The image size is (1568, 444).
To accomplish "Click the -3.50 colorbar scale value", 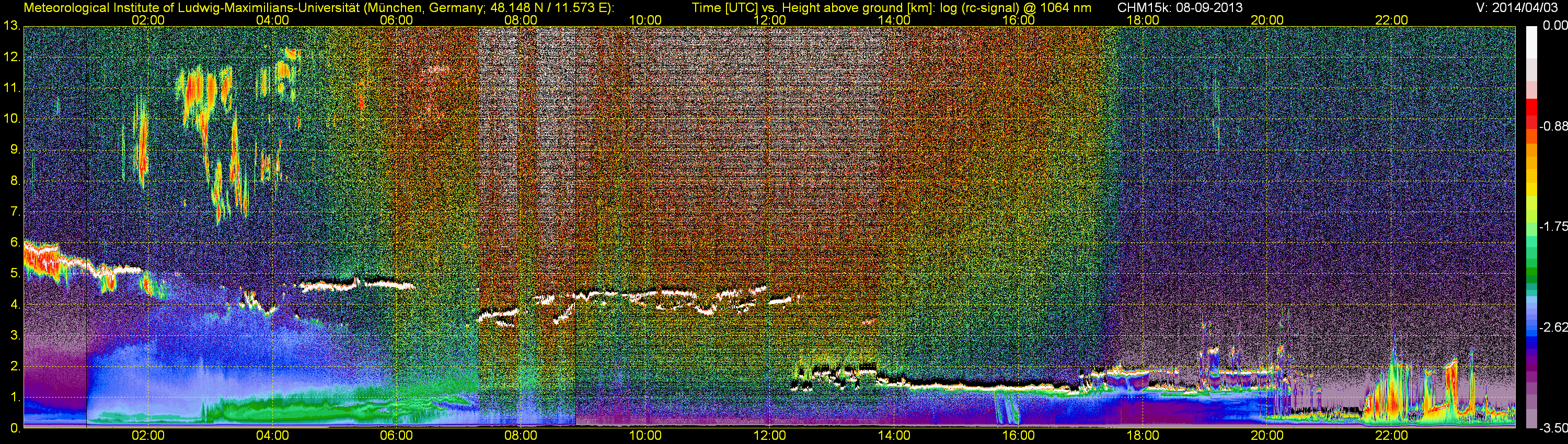I will pyautogui.click(x=1553, y=428).
